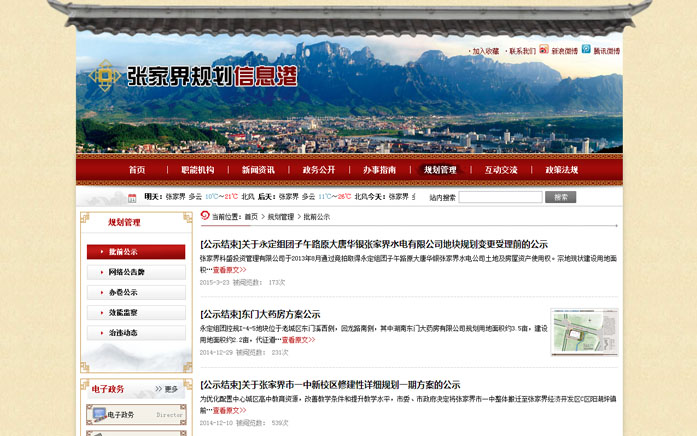Select 效能监察 in sidebar

(x=136, y=312)
